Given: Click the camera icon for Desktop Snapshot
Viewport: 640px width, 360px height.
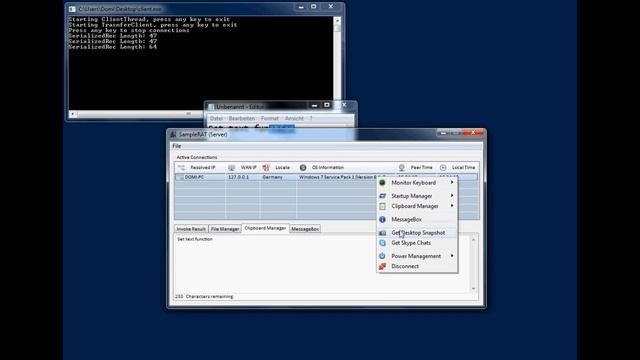Looking at the screenshot, I should pyautogui.click(x=382, y=233).
